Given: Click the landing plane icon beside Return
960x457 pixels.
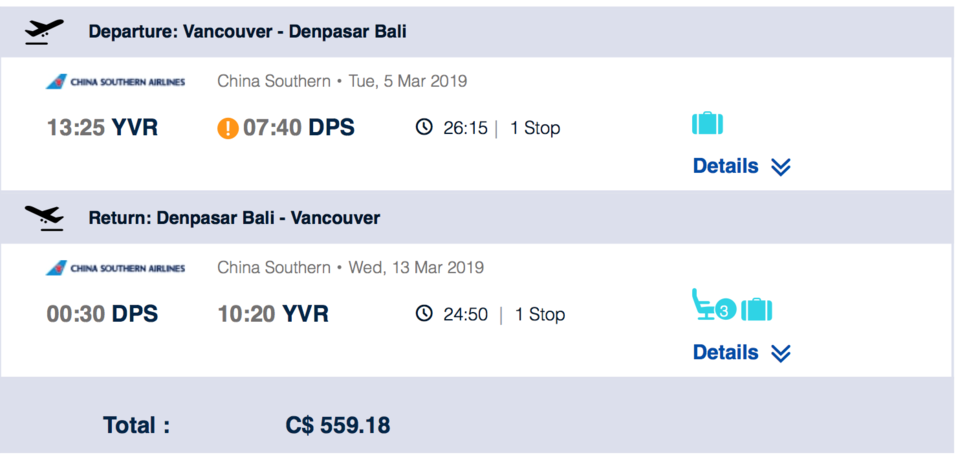Looking at the screenshot, I should click(44, 217).
